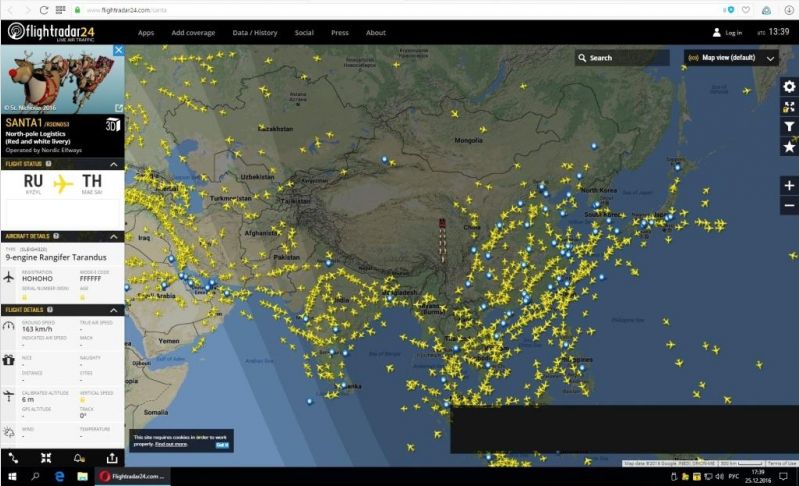
Task: Click Santa reindeer photo thumbnail
Action: click(x=62, y=79)
